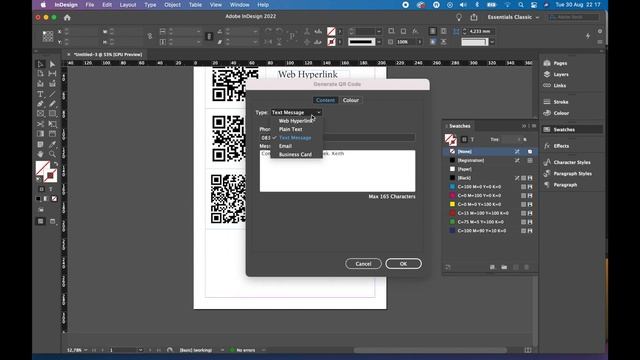Select the Direct Selection tool
This screenshot has height=360, width=640.
[x=52, y=64]
